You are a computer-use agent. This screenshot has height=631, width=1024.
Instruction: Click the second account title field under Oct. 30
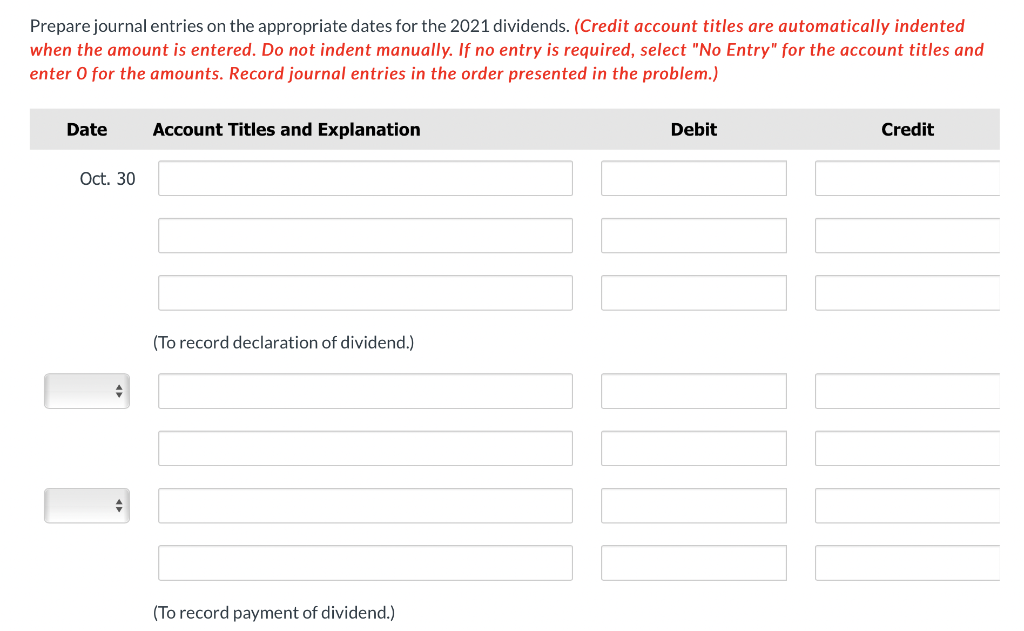pos(365,235)
